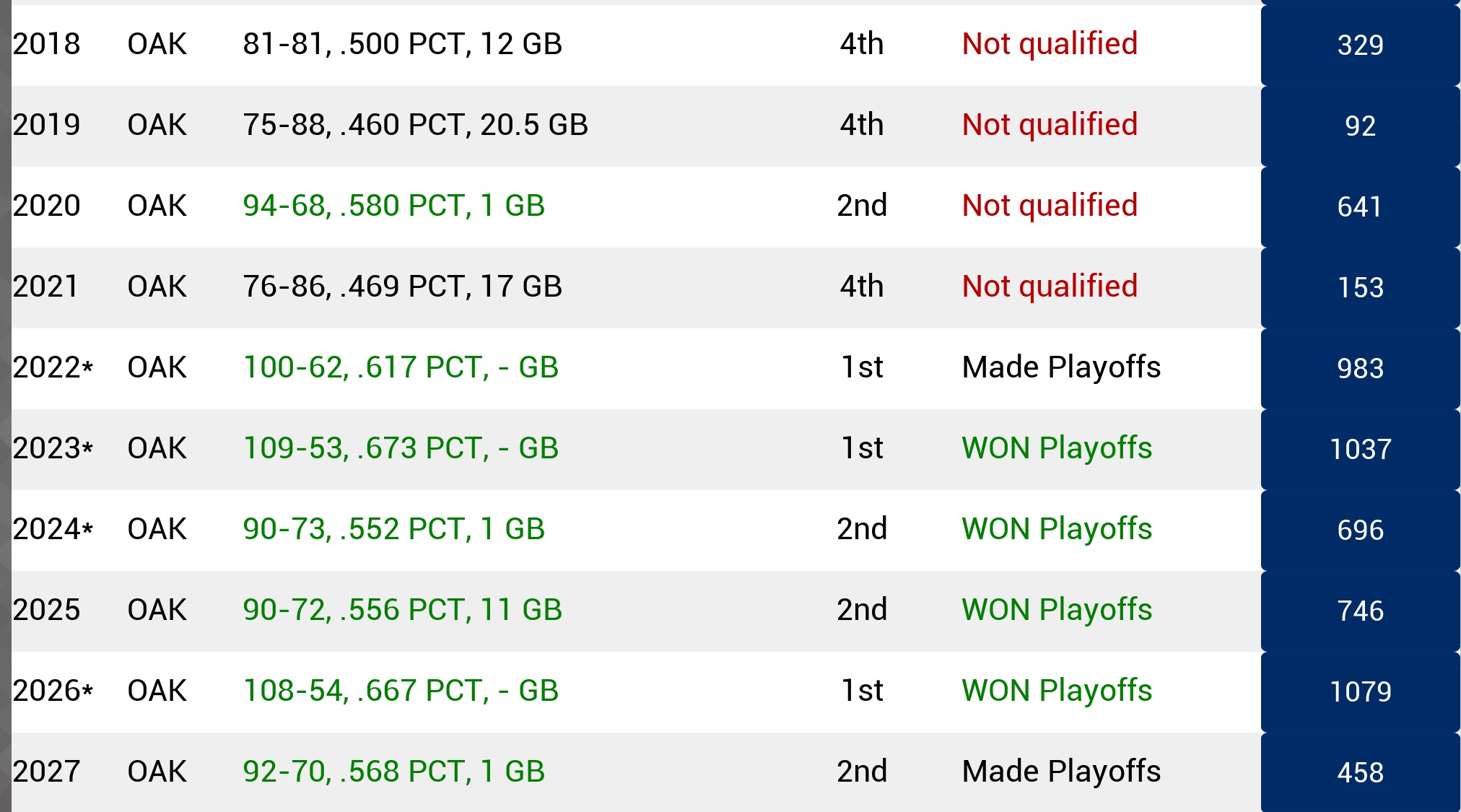Select the 92-70, .568 PCT record
The height and width of the screenshot is (812, 1461).
393,772
